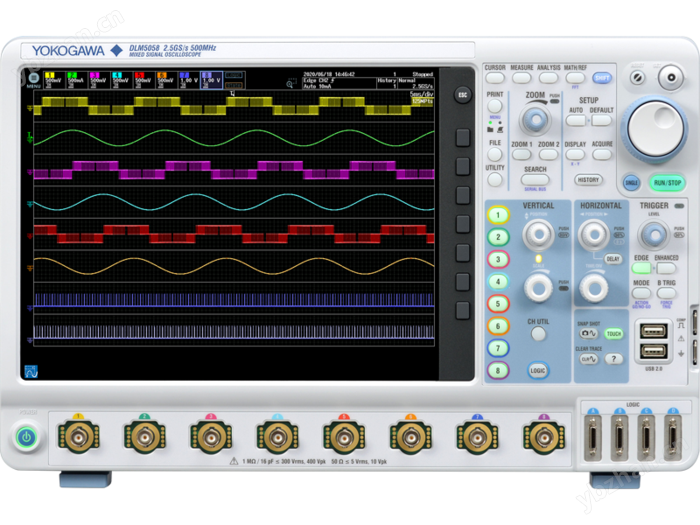Click the trigger LEVEL knob
The height and width of the screenshot is (525, 700).
click(x=654, y=234)
